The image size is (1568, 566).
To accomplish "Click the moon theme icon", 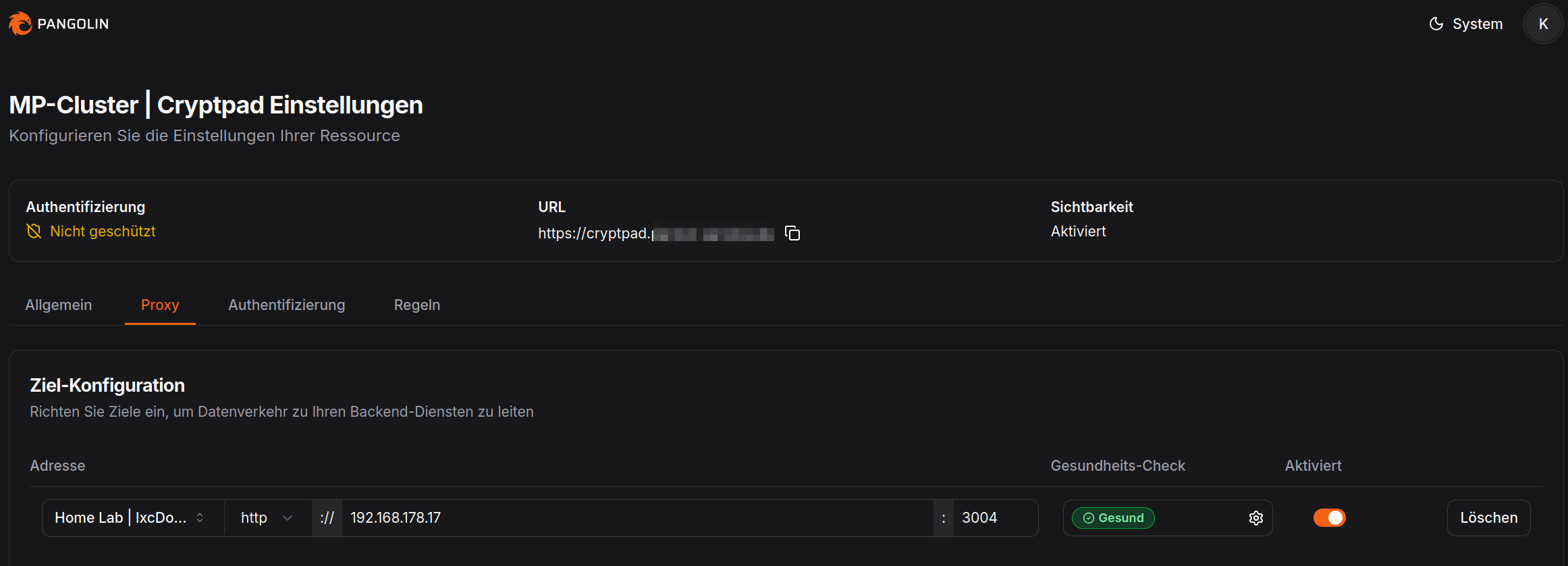I will pyautogui.click(x=1436, y=24).
